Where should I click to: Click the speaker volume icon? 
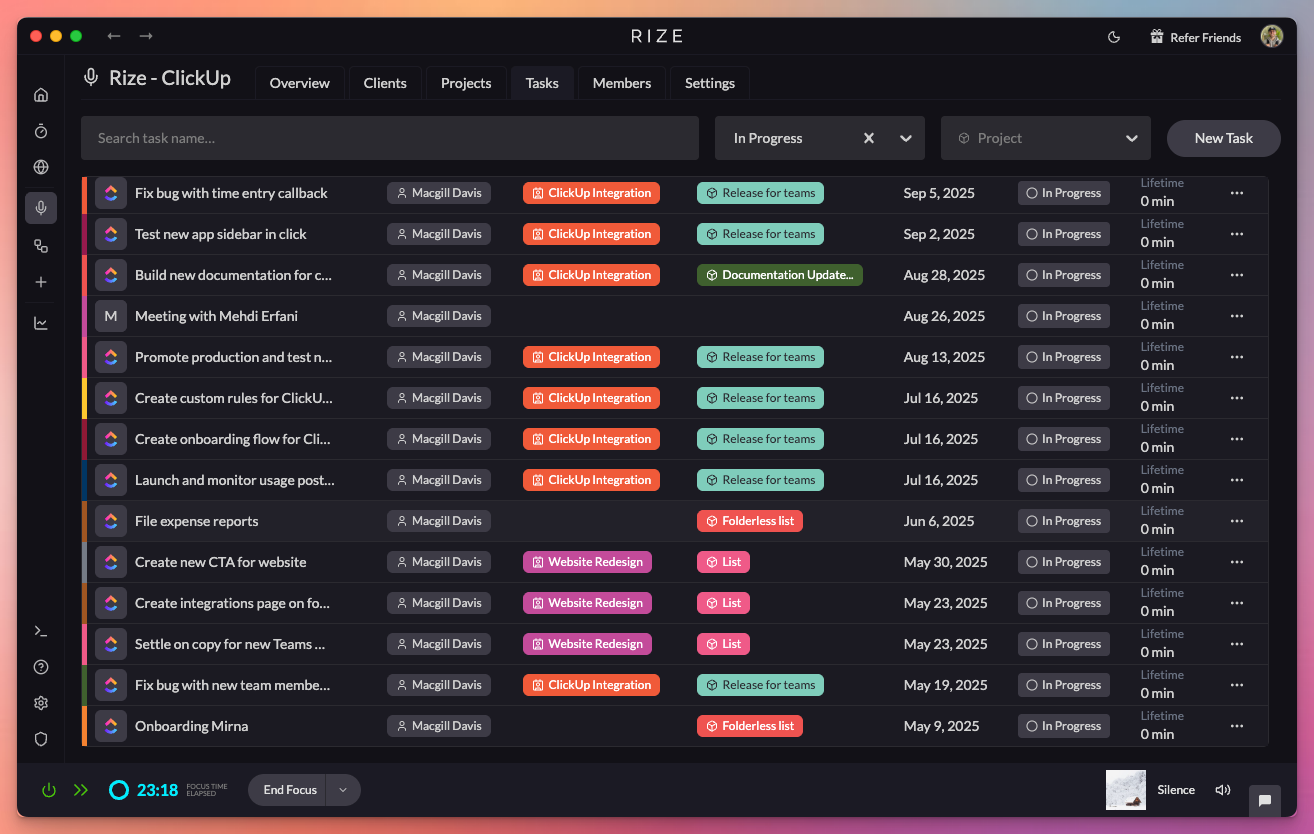(x=1222, y=790)
